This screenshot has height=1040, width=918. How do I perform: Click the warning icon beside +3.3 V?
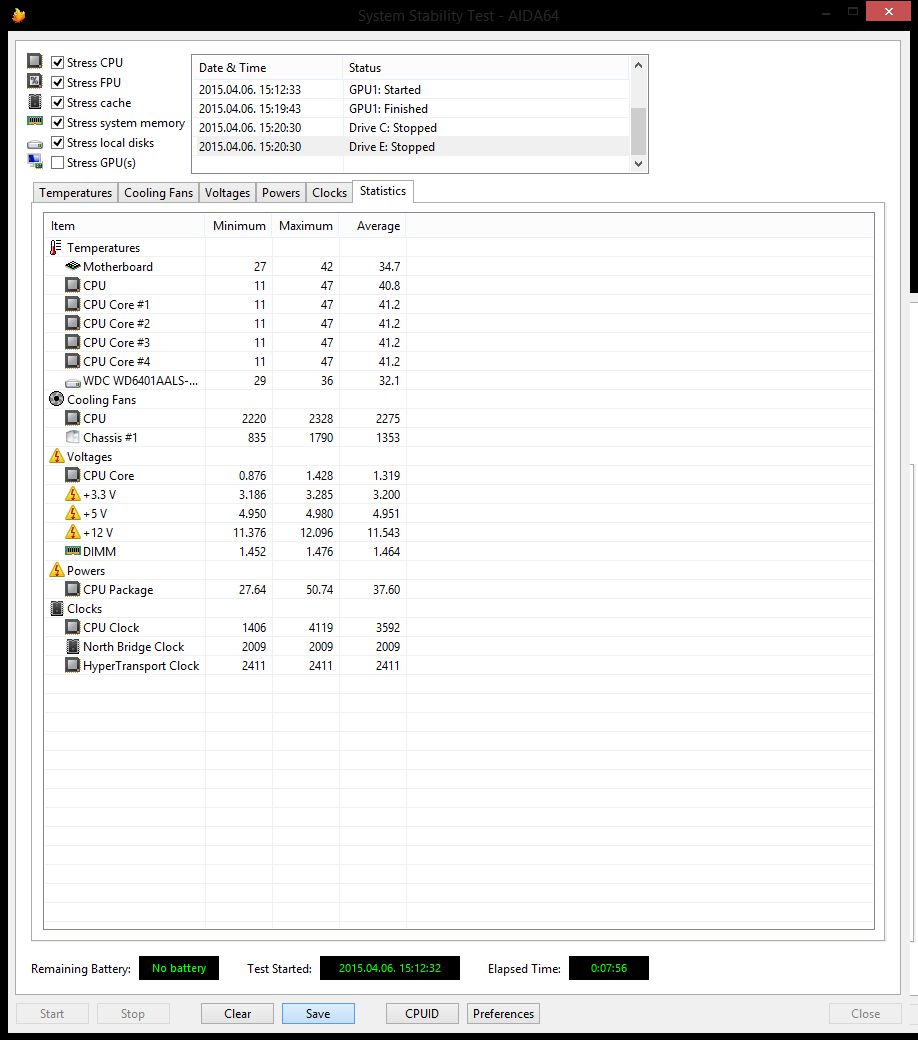point(72,493)
